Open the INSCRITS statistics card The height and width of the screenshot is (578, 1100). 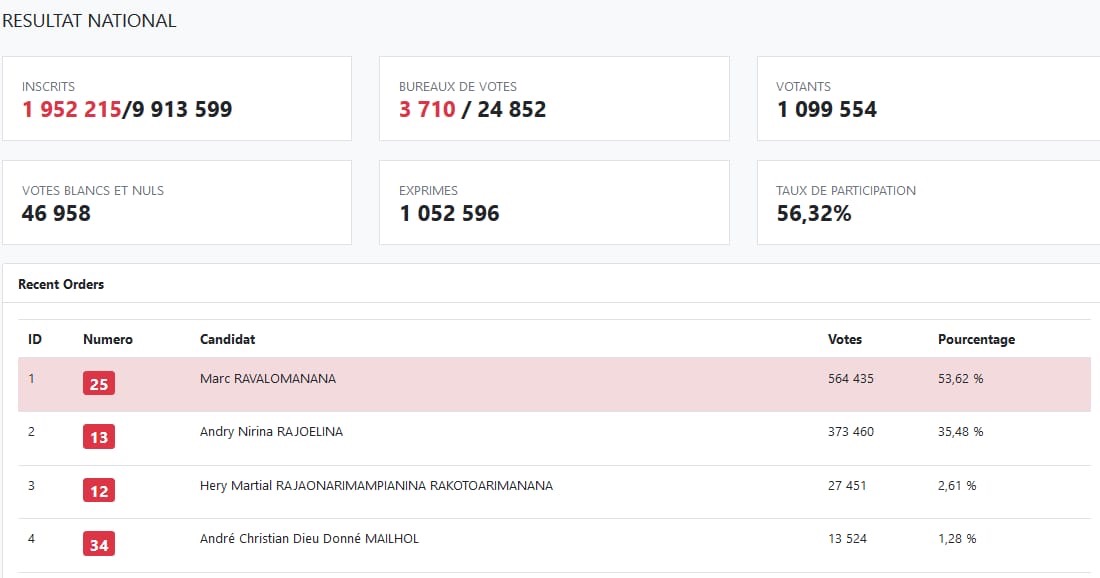[177, 99]
